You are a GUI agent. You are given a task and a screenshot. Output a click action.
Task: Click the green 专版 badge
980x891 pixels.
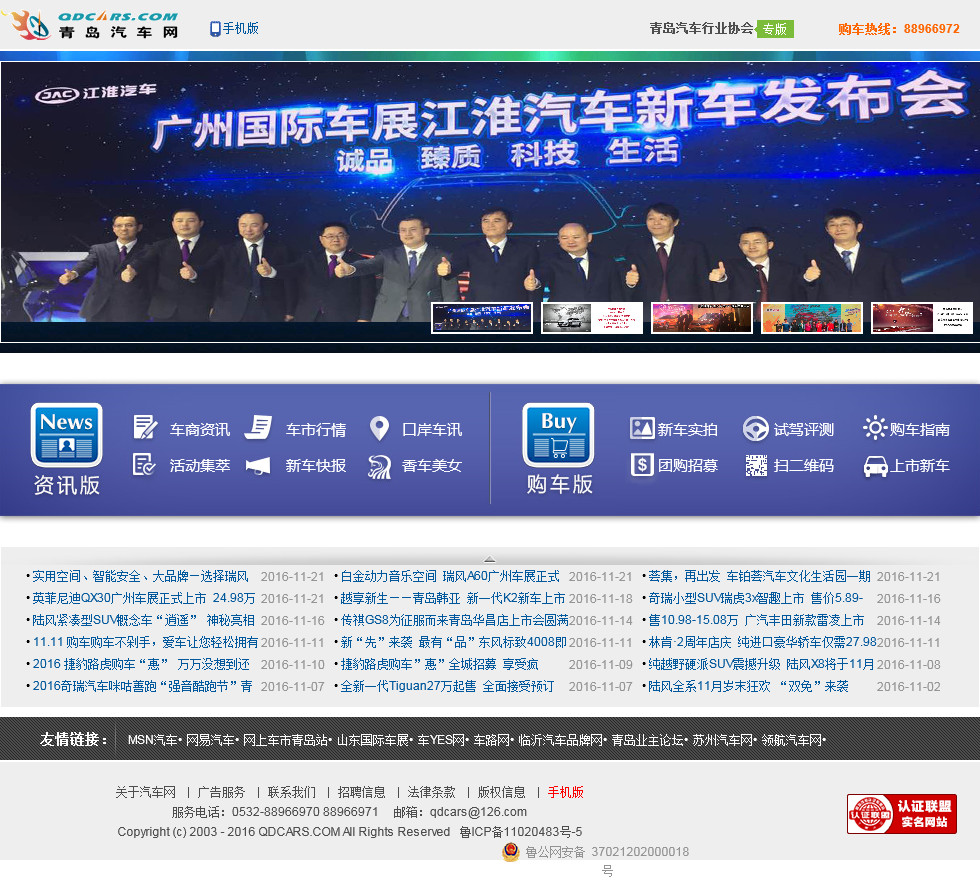[x=775, y=29]
